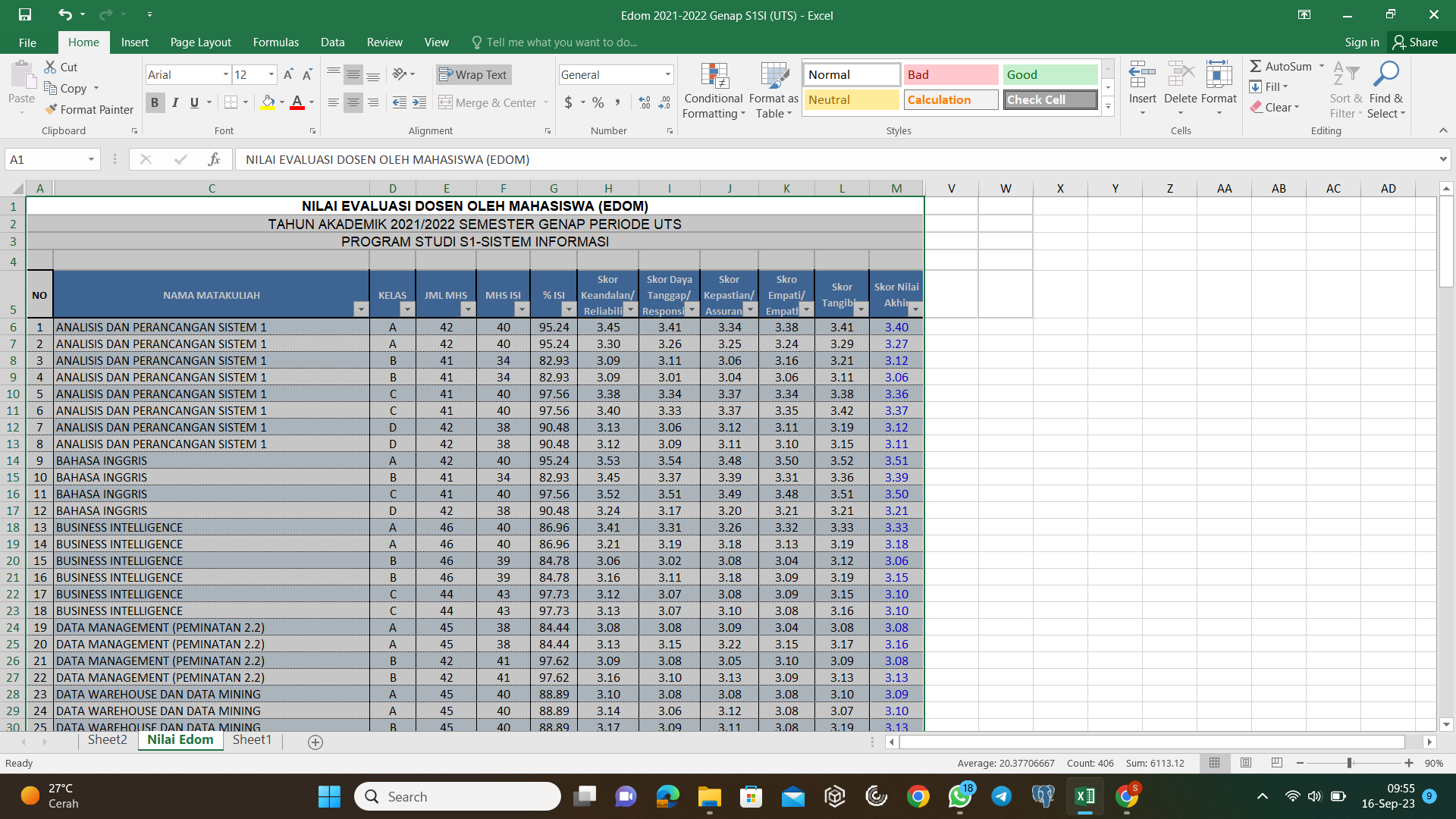This screenshot has width=1456, height=819.
Task: Switch to Page Layout view in status bar
Action: (1246, 763)
